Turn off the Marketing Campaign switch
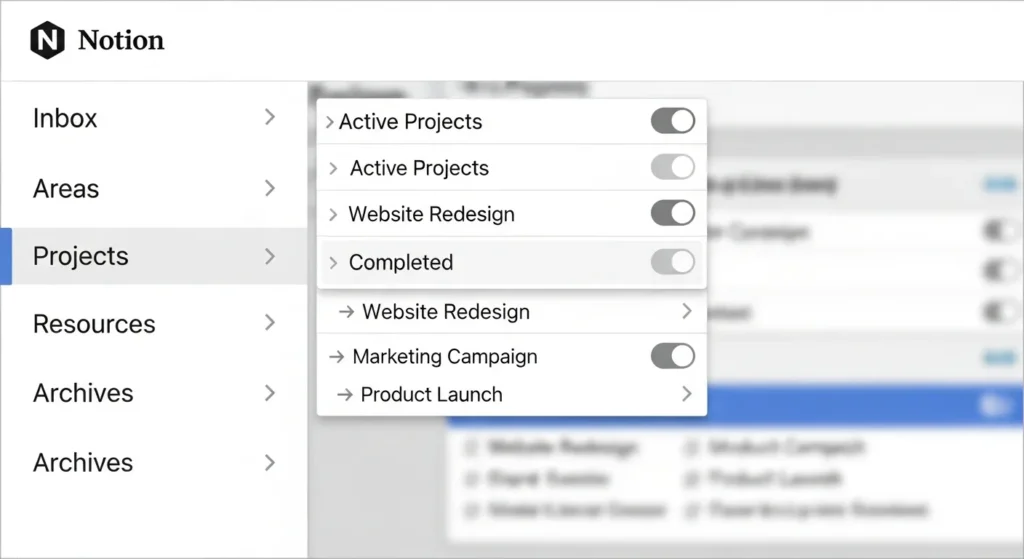The height and width of the screenshot is (559, 1024). 672,356
